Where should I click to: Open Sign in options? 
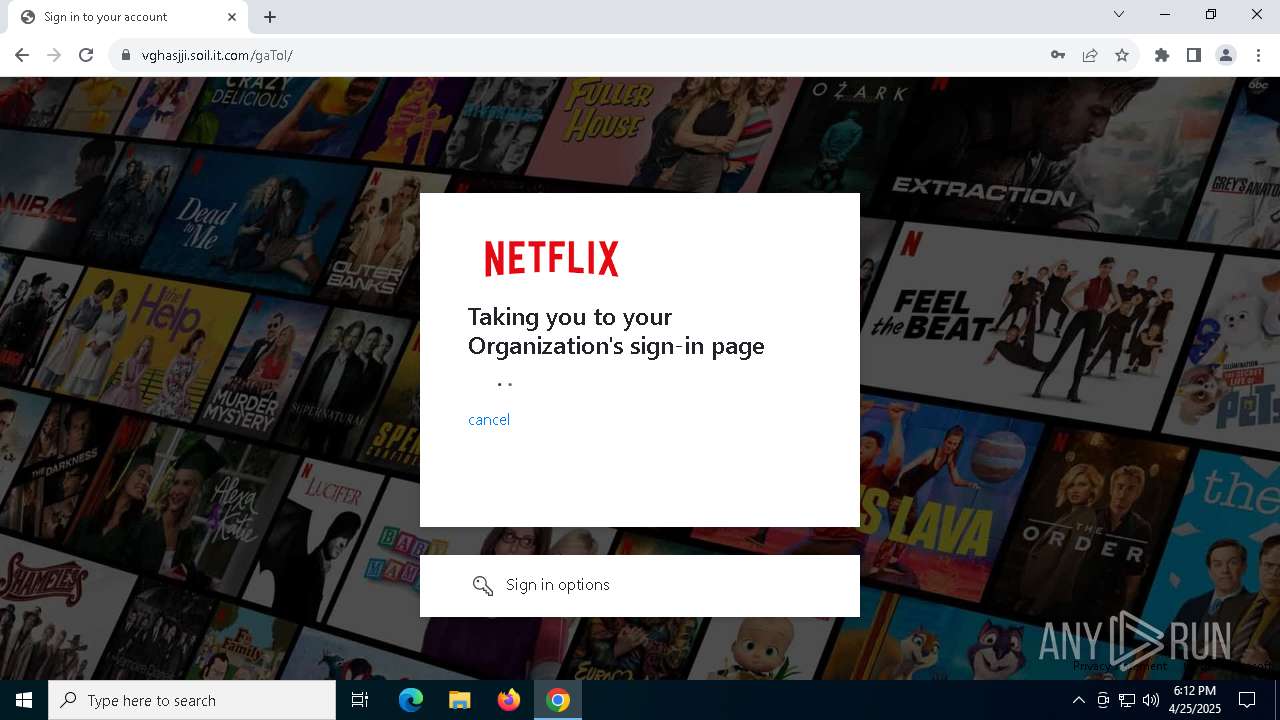click(x=640, y=586)
